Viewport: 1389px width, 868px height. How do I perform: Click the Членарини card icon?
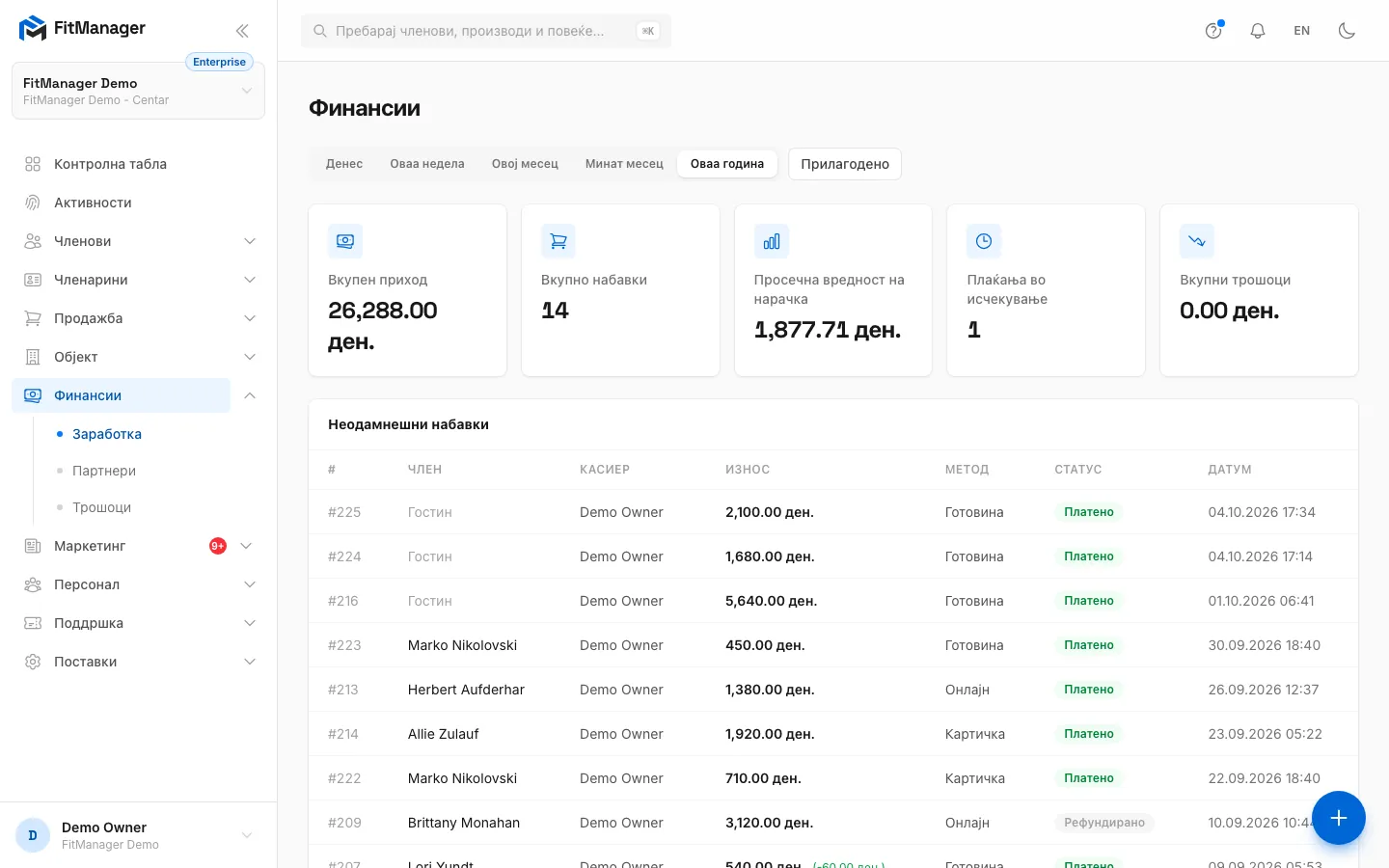[33, 280]
